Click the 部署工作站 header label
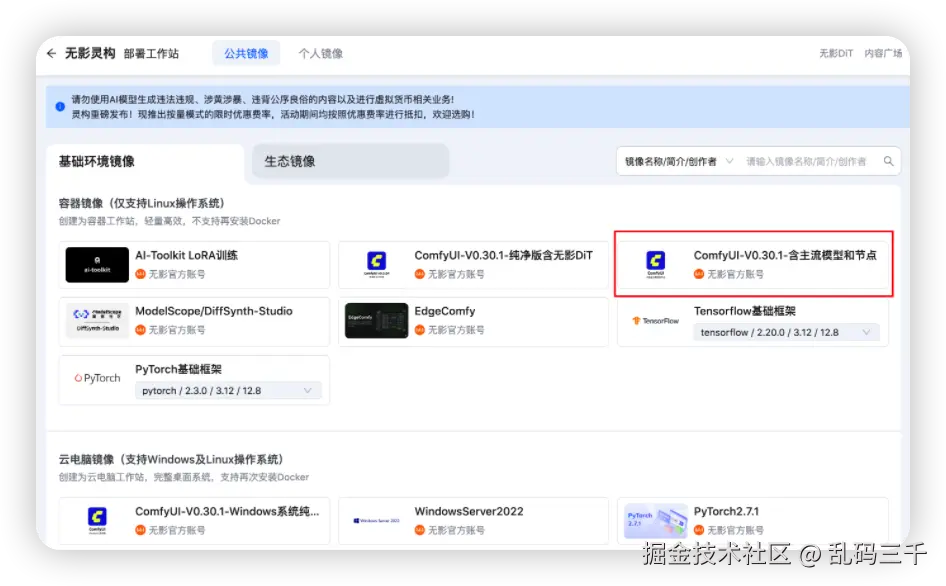 click(151, 54)
